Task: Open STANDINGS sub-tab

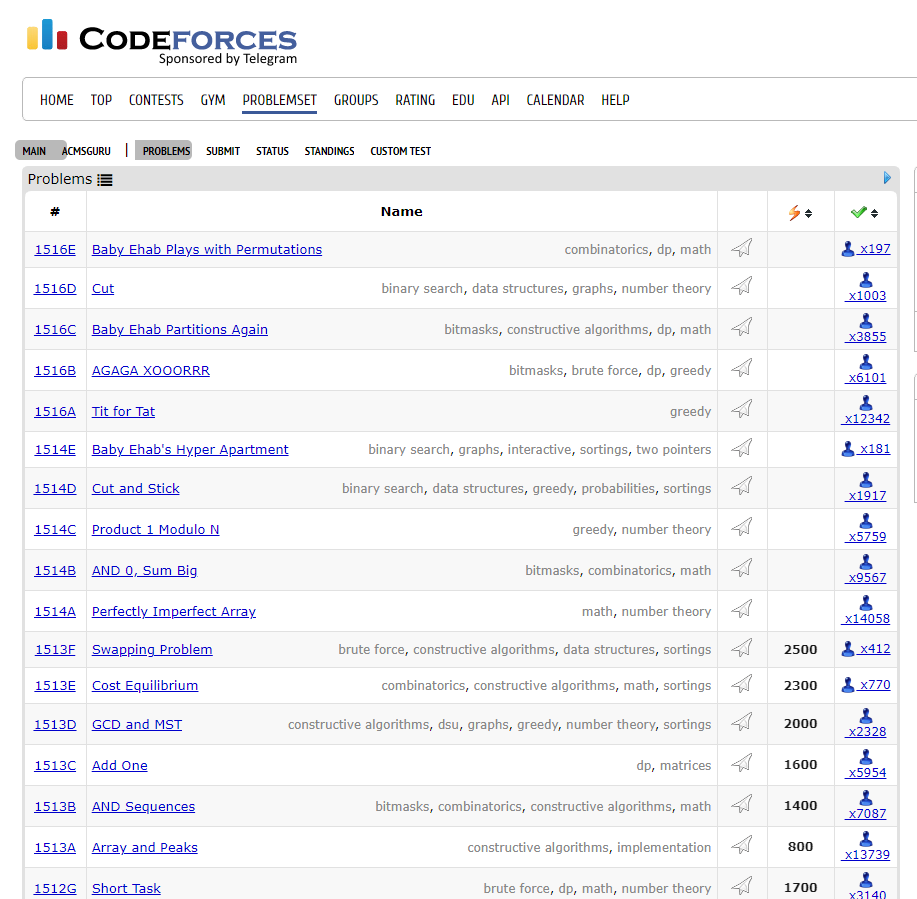Action: (329, 151)
